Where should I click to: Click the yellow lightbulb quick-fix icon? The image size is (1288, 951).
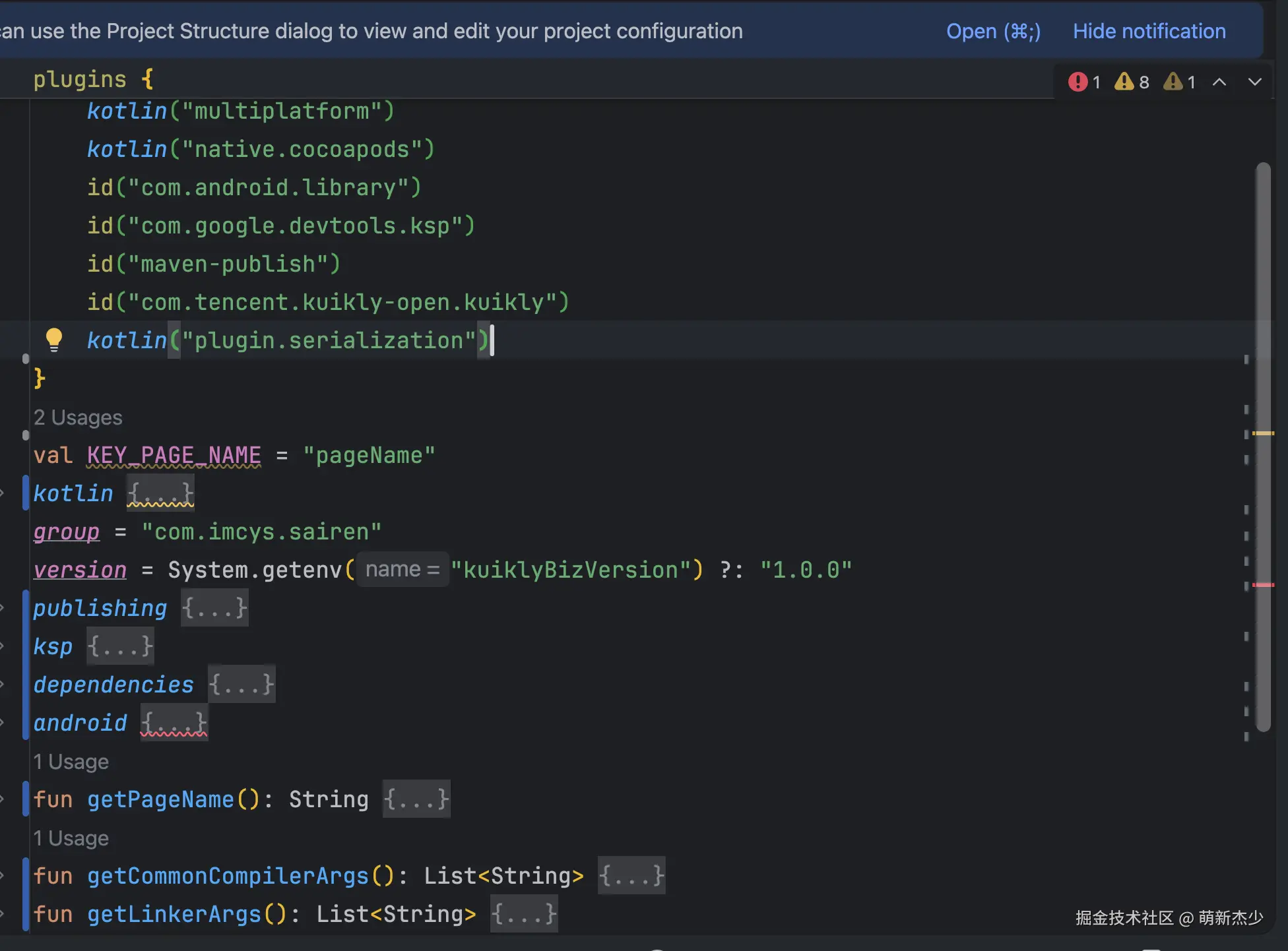tap(54, 340)
